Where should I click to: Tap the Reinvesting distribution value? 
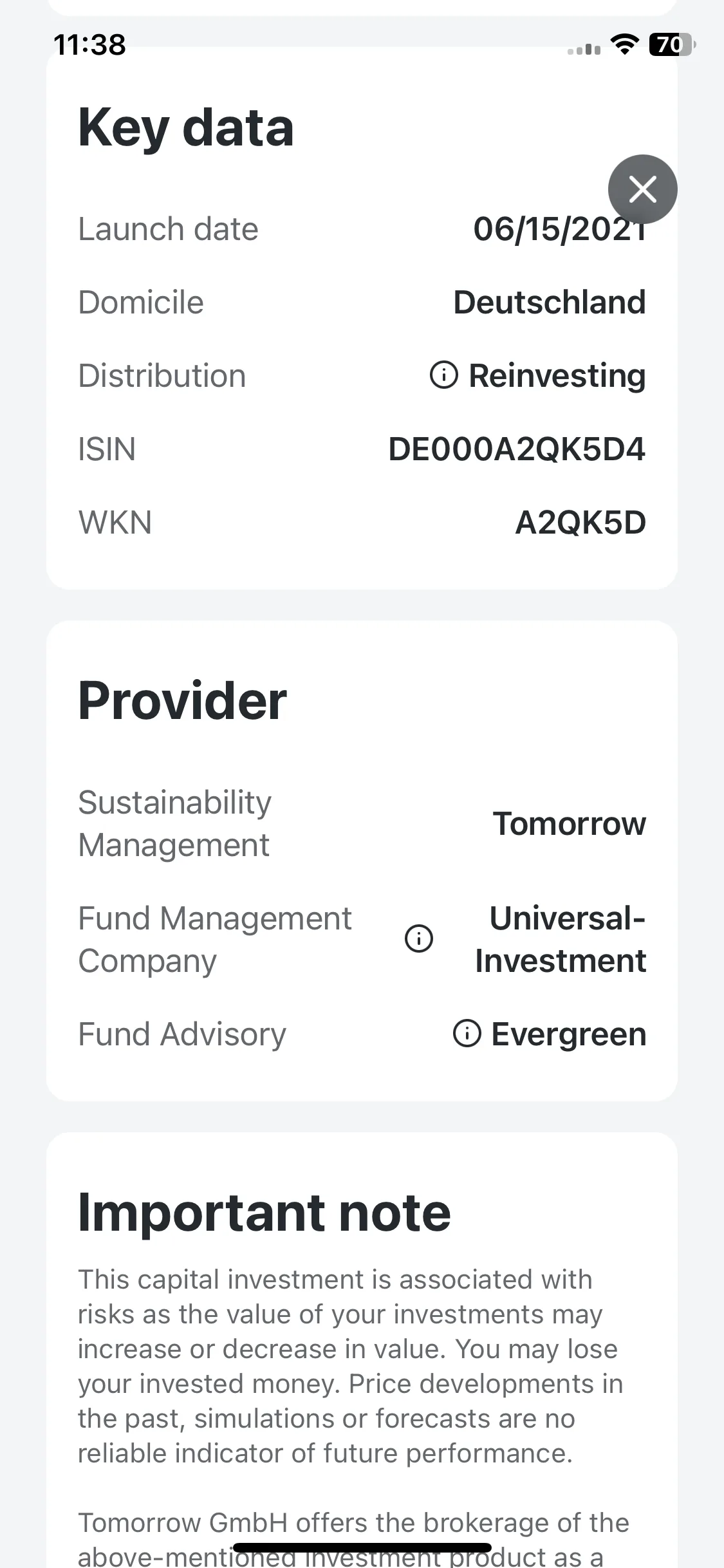click(557, 376)
